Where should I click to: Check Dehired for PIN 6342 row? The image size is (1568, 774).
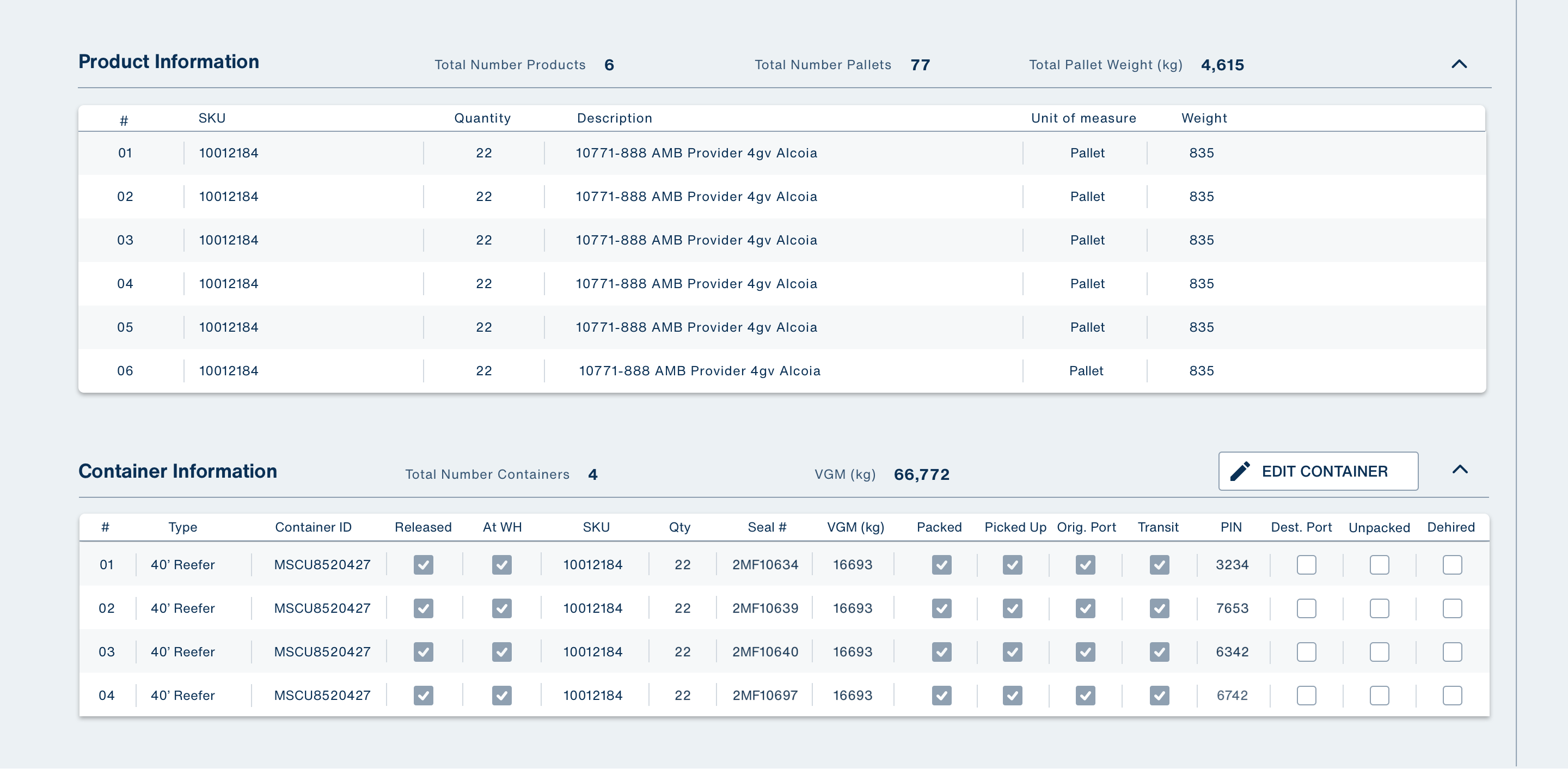tap(1453, 651)
